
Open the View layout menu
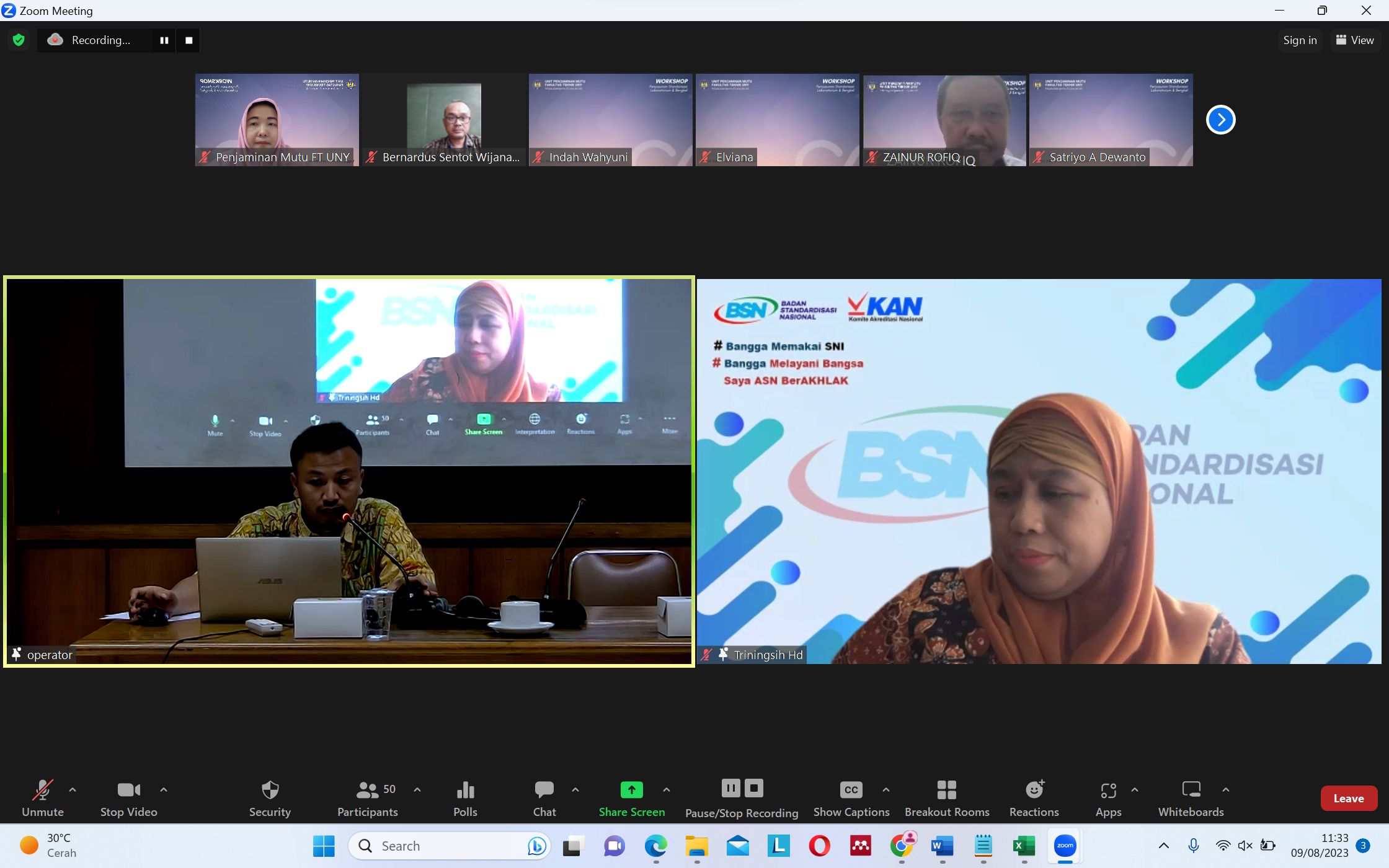pyautogui.click(x=1355, y=40)
